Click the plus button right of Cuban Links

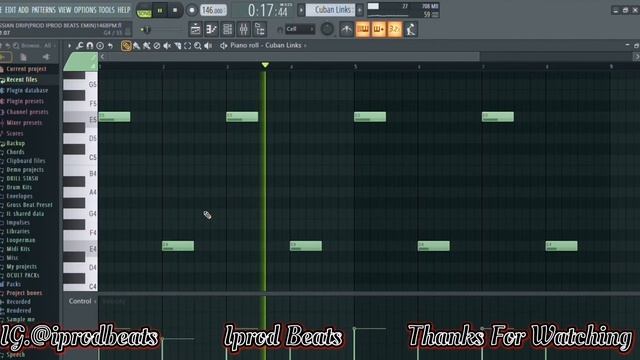360,10
